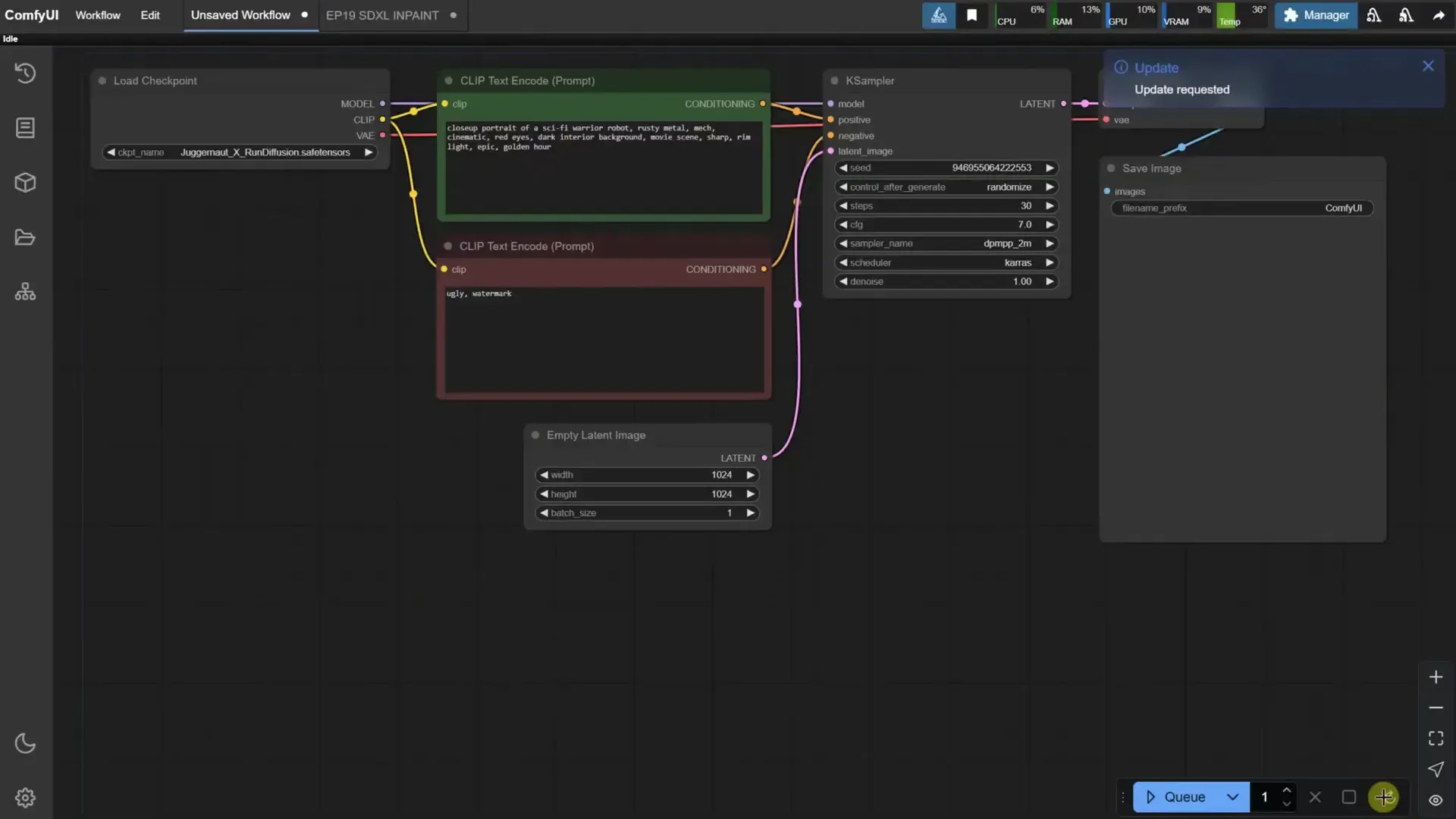Viewport: 1456px width, 819px height.
Task: Open the workflows folder sidebar icon
Action: pyautogui.click(x=25, y=237)
